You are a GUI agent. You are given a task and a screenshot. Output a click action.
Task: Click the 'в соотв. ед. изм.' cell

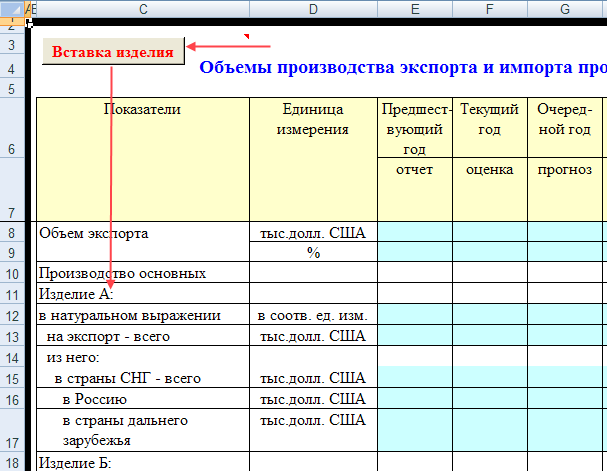pos(313,315)
